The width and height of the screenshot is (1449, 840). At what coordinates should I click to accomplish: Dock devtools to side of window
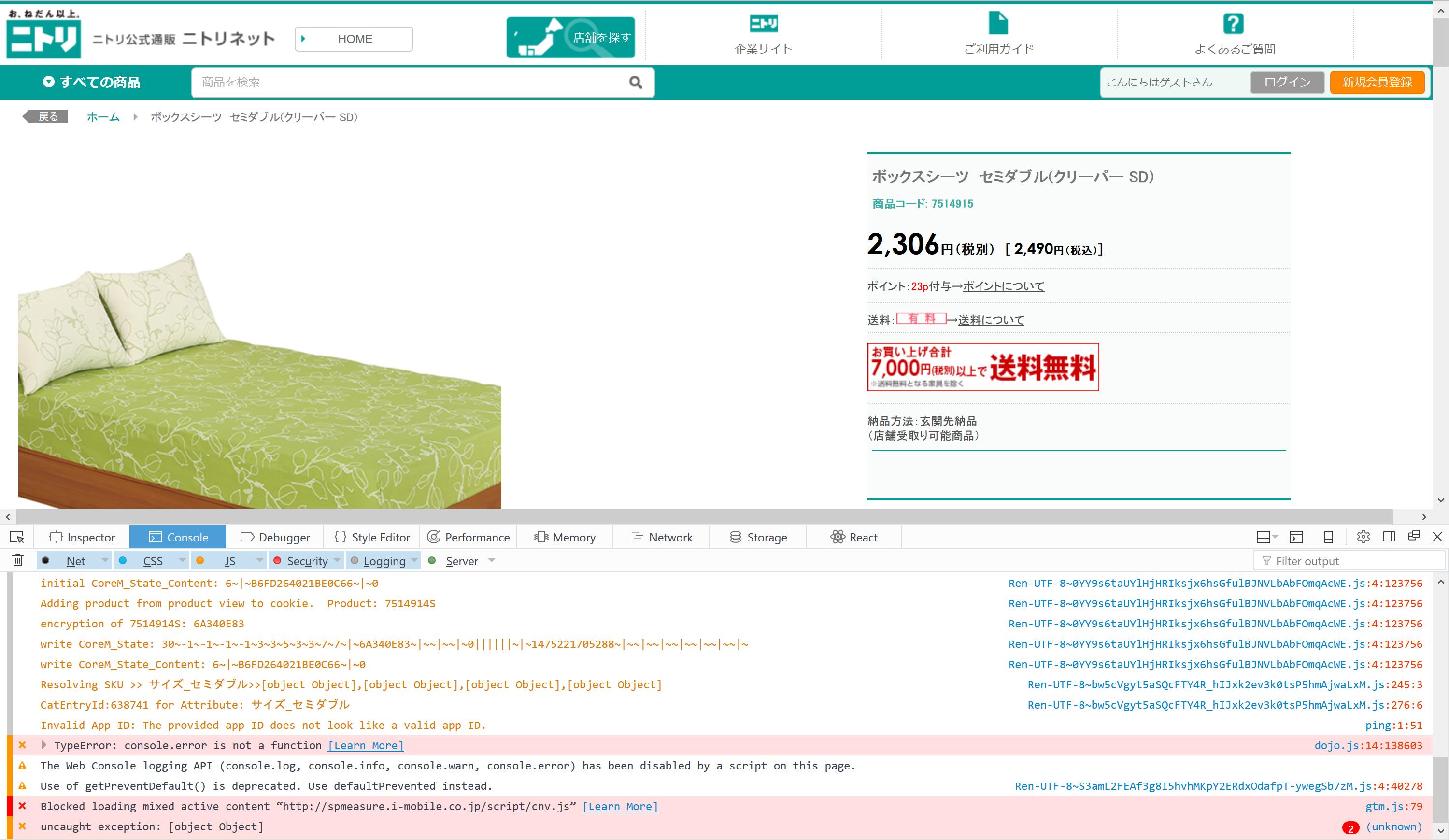coord(1389,537)
